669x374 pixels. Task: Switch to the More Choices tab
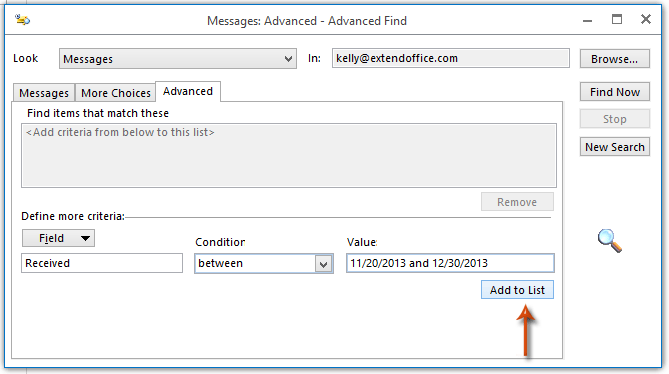coord(116,93)
